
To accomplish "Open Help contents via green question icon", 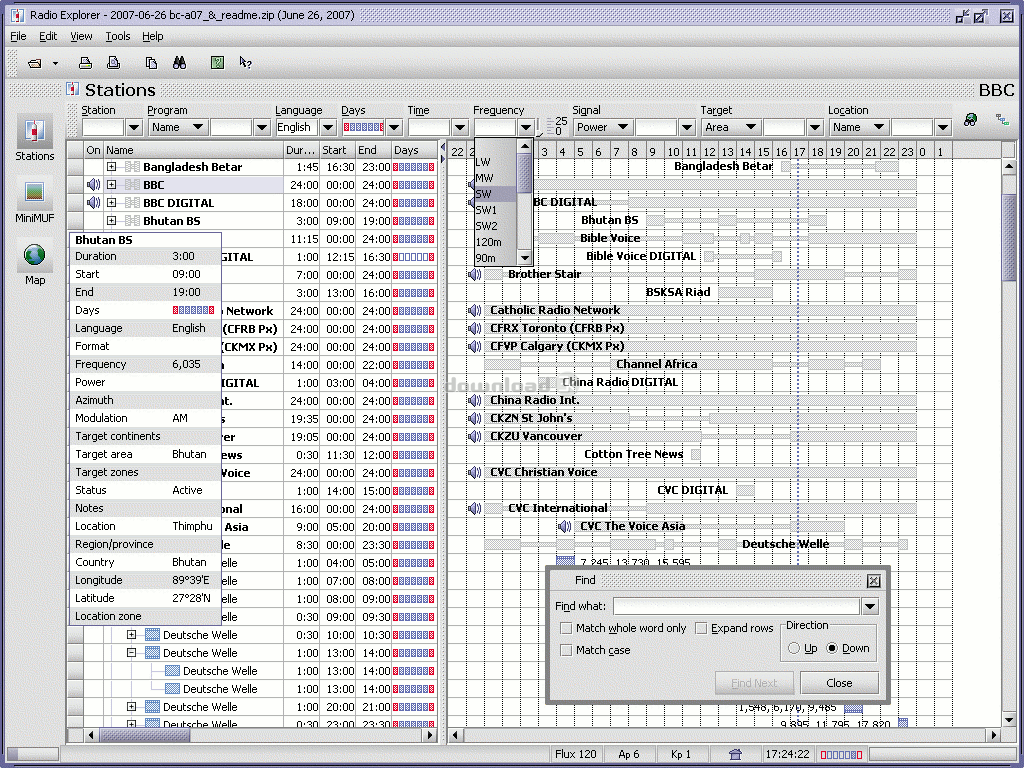I will click(217, 63).
